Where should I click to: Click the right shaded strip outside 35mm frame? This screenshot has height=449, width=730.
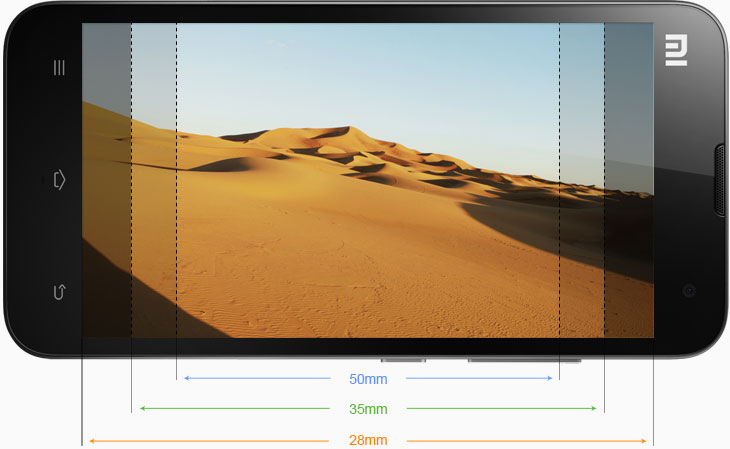pos(628,180)
